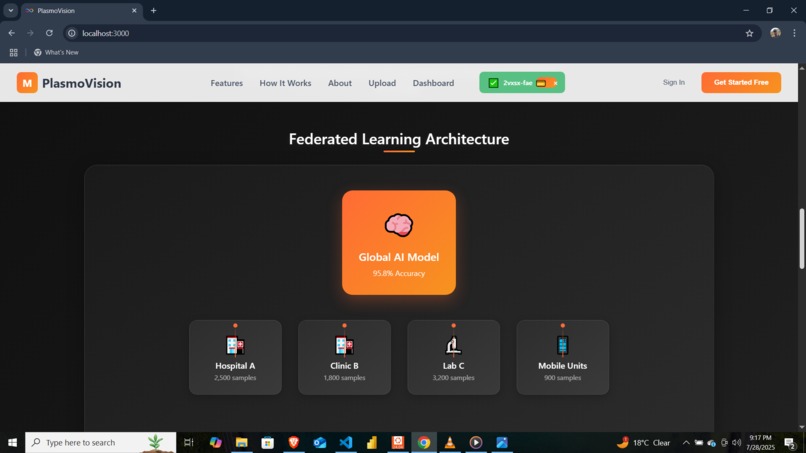Select the Hospital A node card

(x=235, y=357)
